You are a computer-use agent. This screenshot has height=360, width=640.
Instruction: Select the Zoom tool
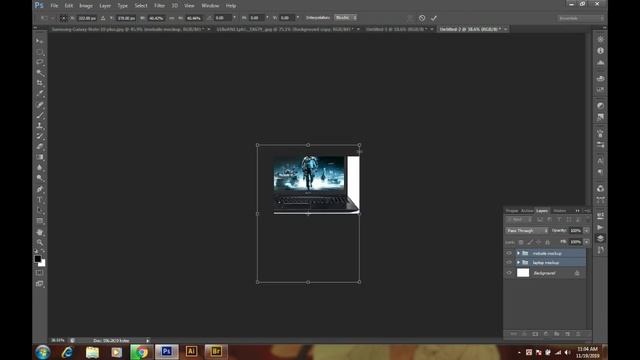[40, 242]
